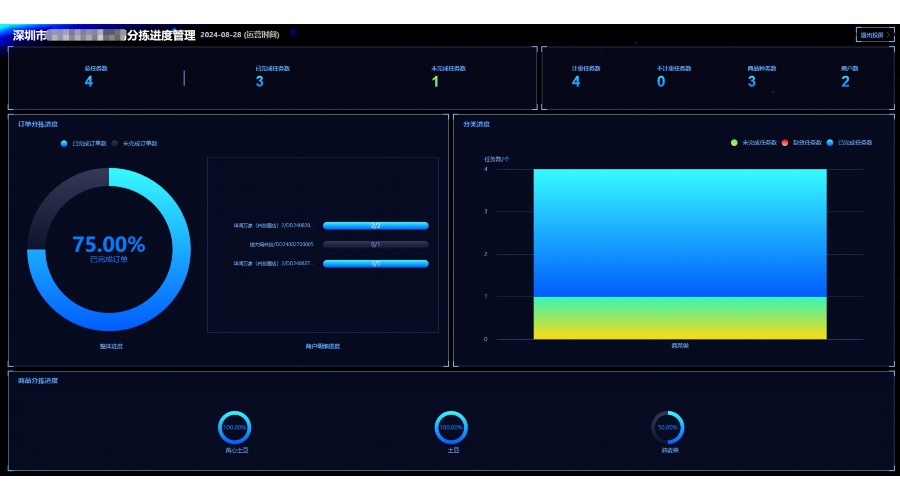Click the green 未完成任务数 value 1

pos(435,82)
